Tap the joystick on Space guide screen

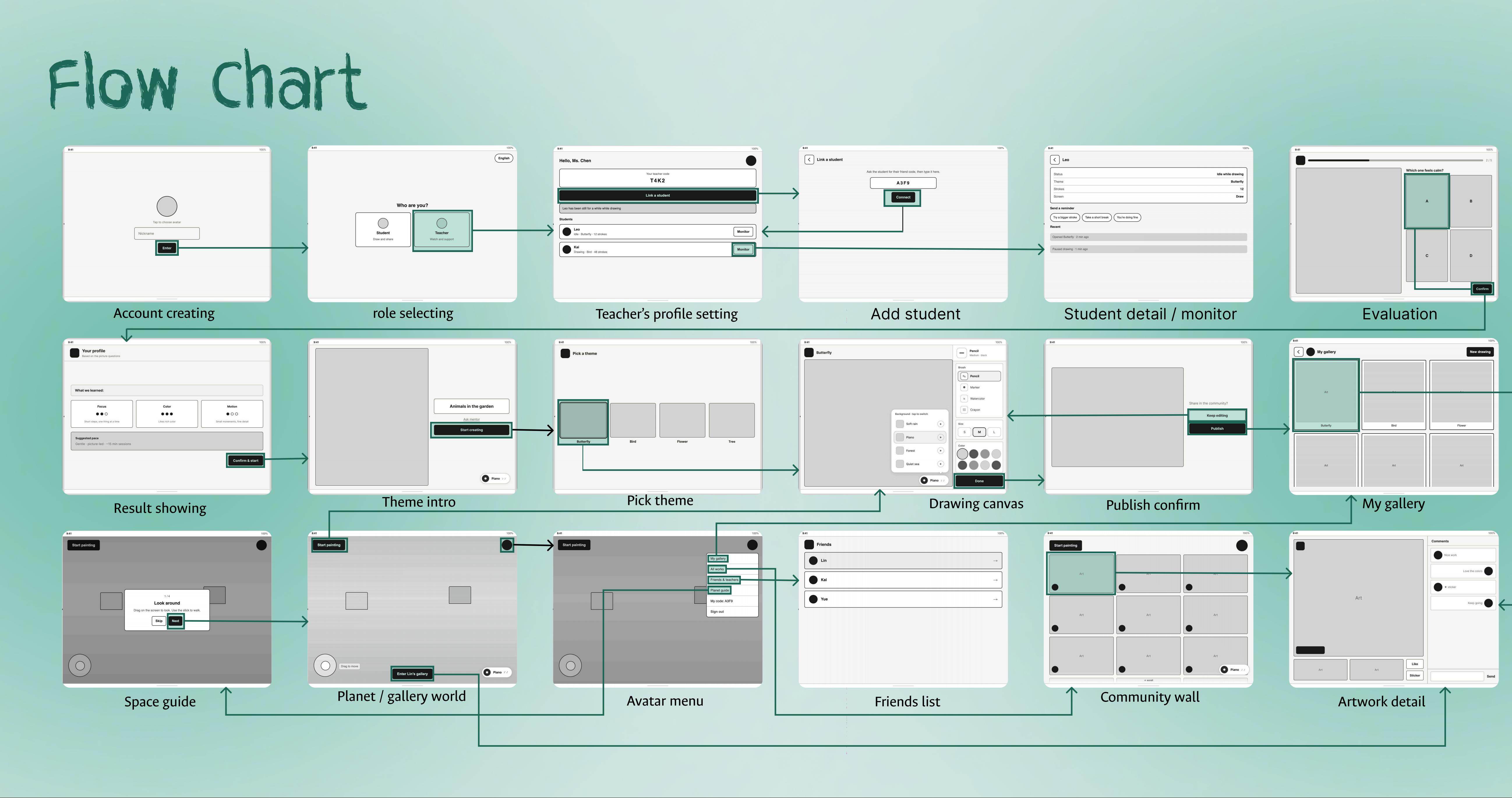click(x=80, y=665)
